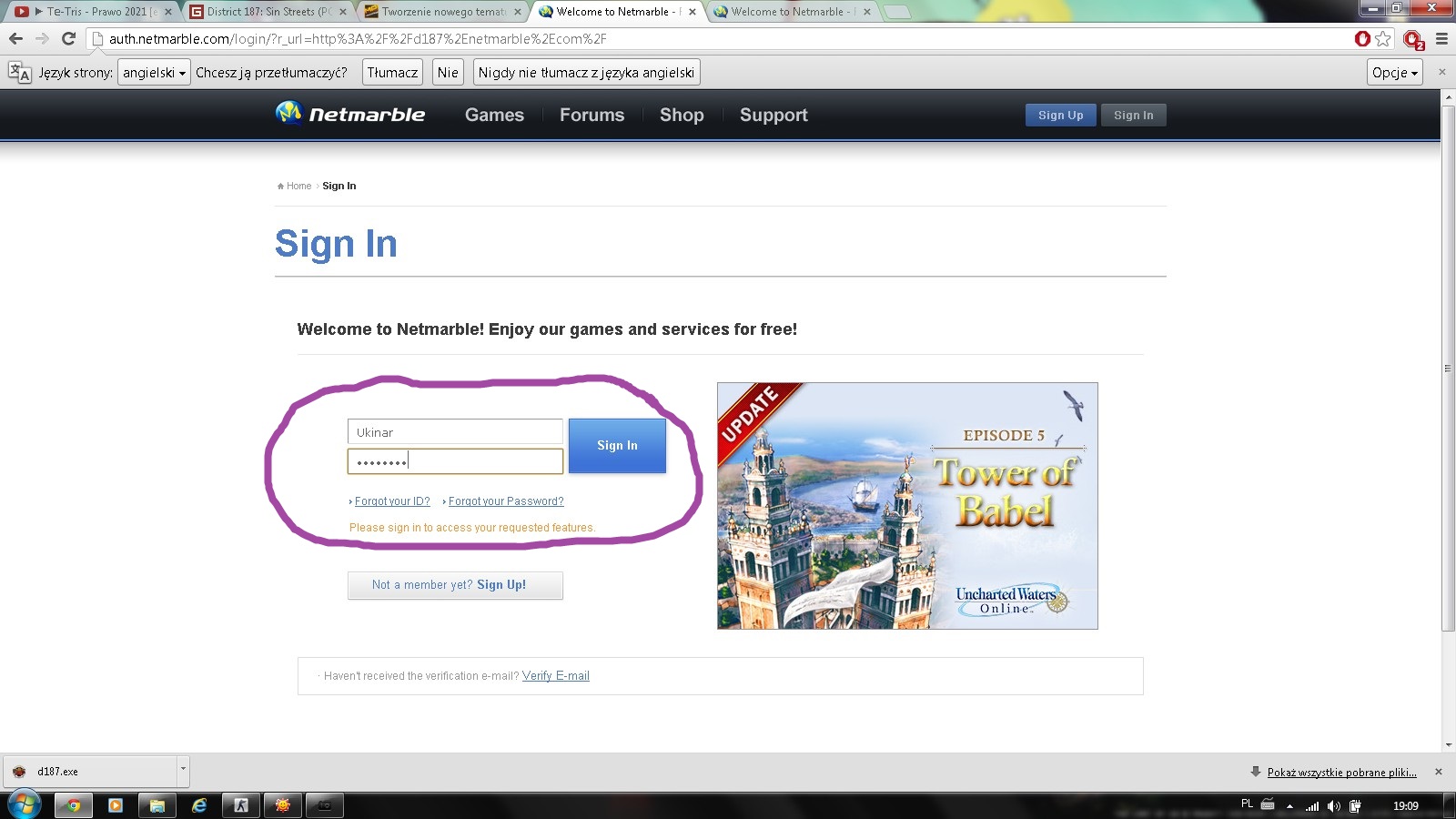Open the Support menu
This screenshot has height=819, width=1456.
pos(773,115)
